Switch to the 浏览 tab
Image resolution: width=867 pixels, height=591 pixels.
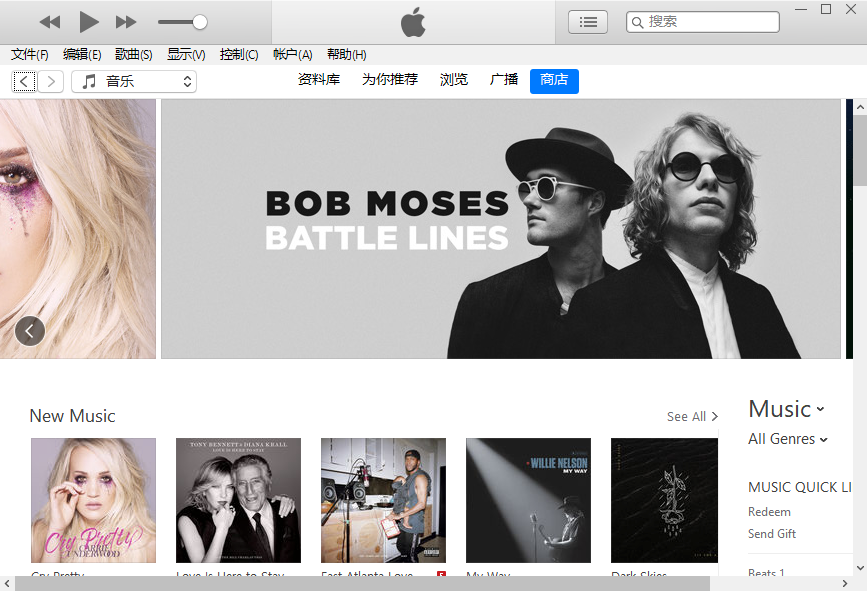(453, 80)
